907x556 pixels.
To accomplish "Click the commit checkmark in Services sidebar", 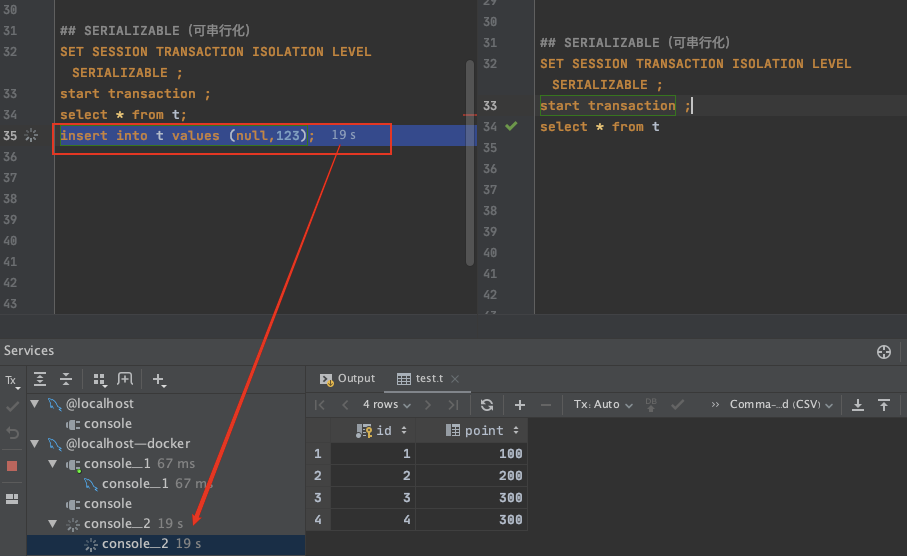I will 12,407.
